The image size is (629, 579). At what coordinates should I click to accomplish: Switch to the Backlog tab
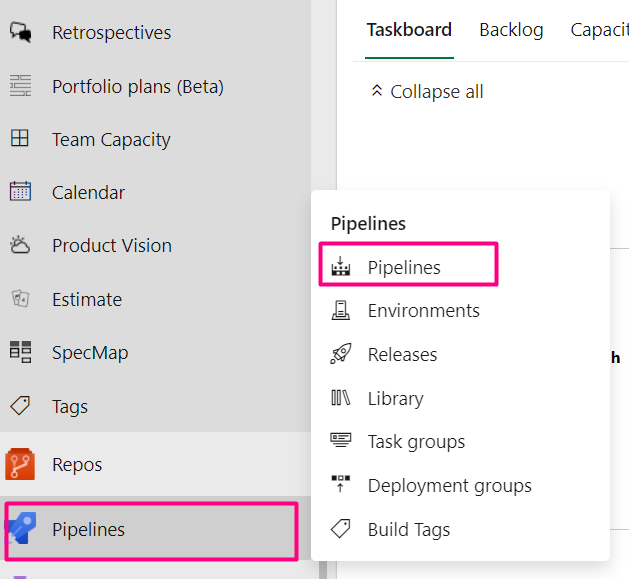511,30
